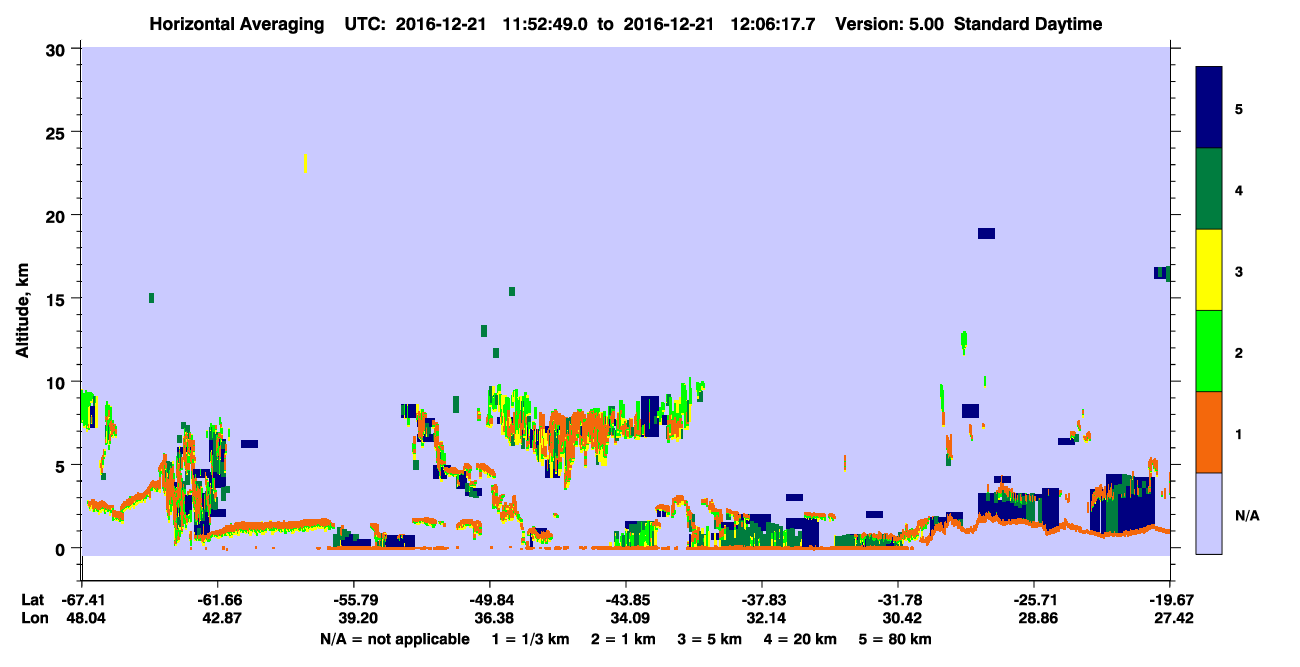The image size is (1300, 667).
Task: Click the latitude value '-61.66'
Action: pos(217,599)
